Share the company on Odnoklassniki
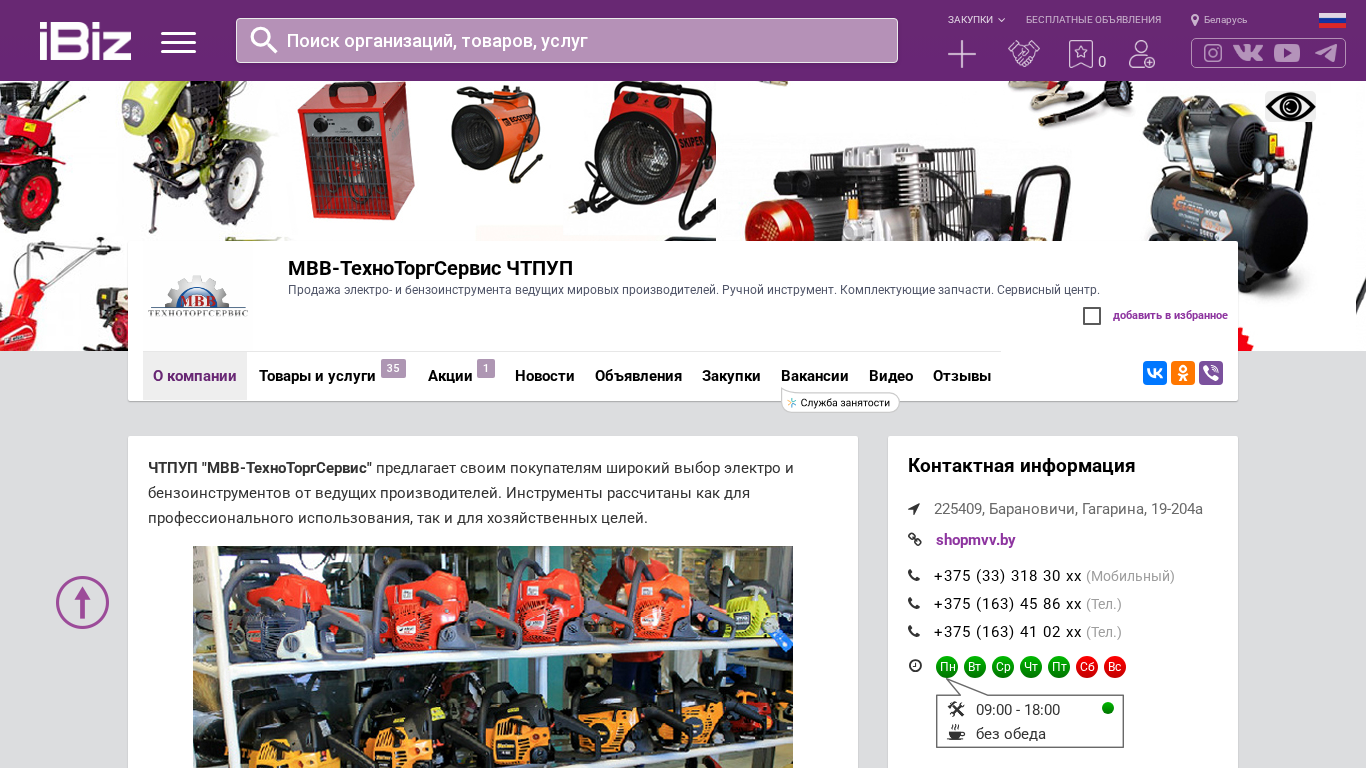Image resolution: width=1366 pixels, height=768 pixels. [1183, 373]
